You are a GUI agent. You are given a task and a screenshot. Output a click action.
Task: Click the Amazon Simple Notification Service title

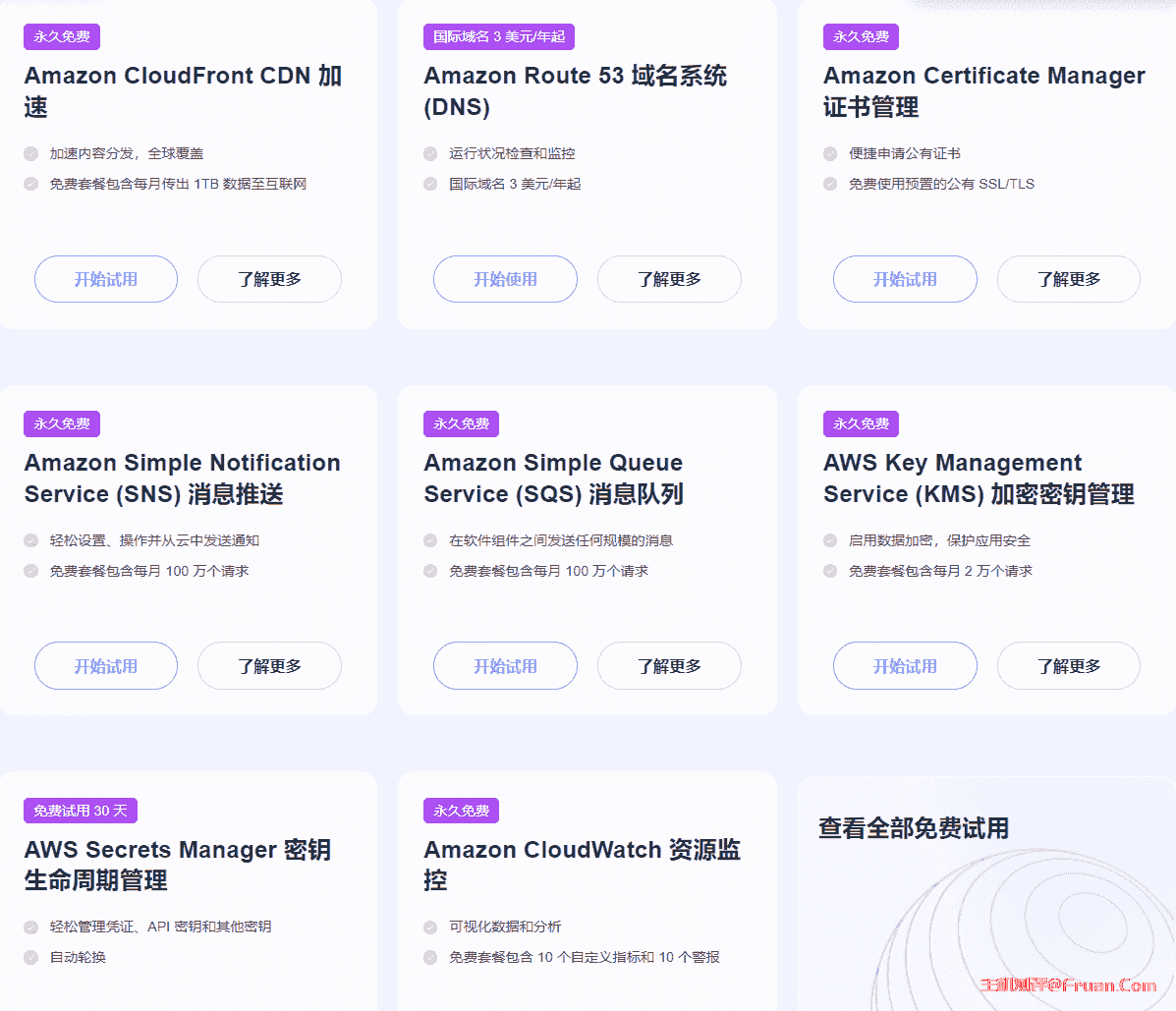coord(183,477)
